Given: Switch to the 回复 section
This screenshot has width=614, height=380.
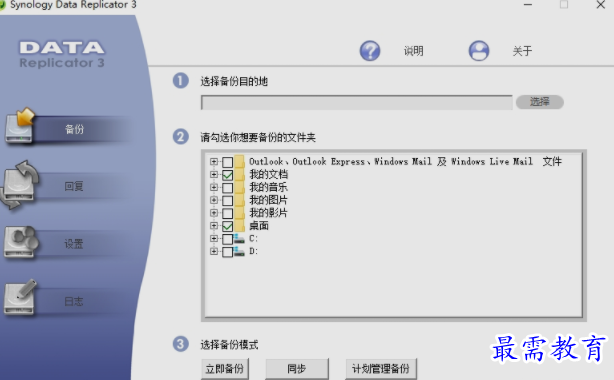Looking at the screenshot, I should tap(74, 186).
